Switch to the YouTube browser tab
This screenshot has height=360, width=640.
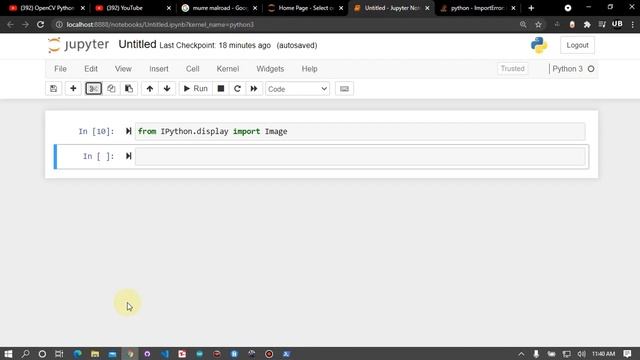(x=132, y=8)
